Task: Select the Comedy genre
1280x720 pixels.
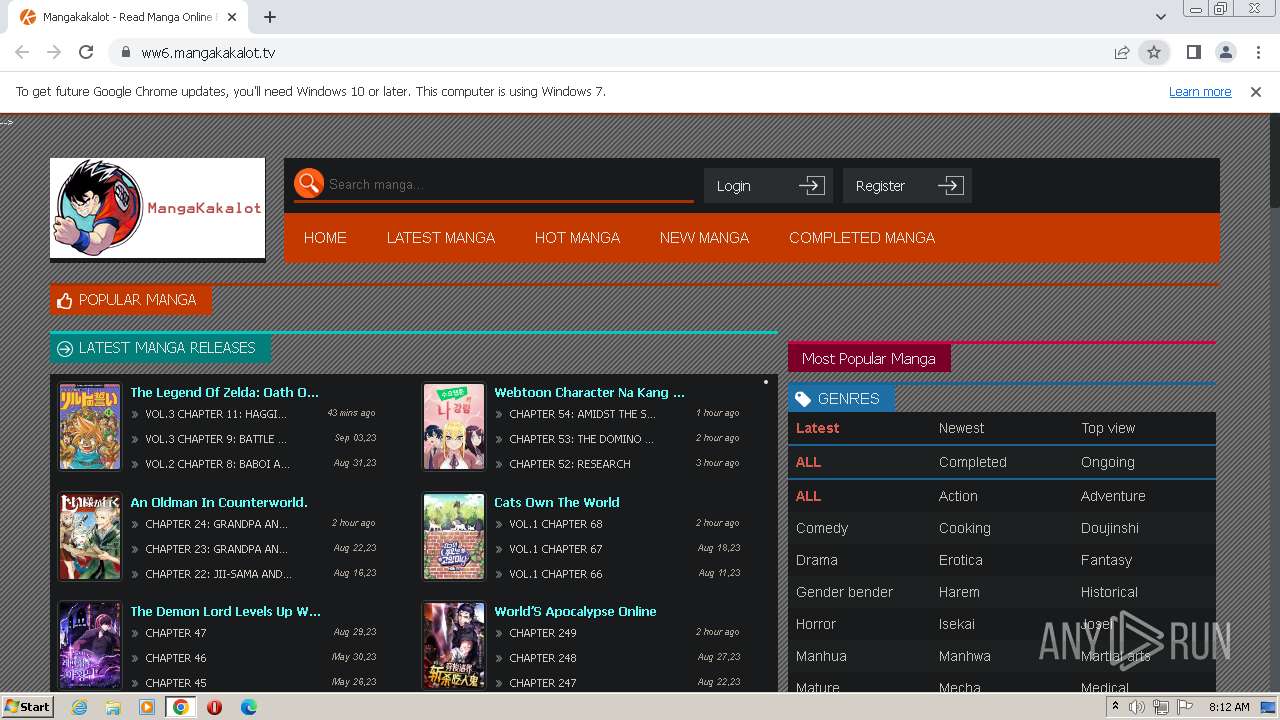Action: (822, 528)
